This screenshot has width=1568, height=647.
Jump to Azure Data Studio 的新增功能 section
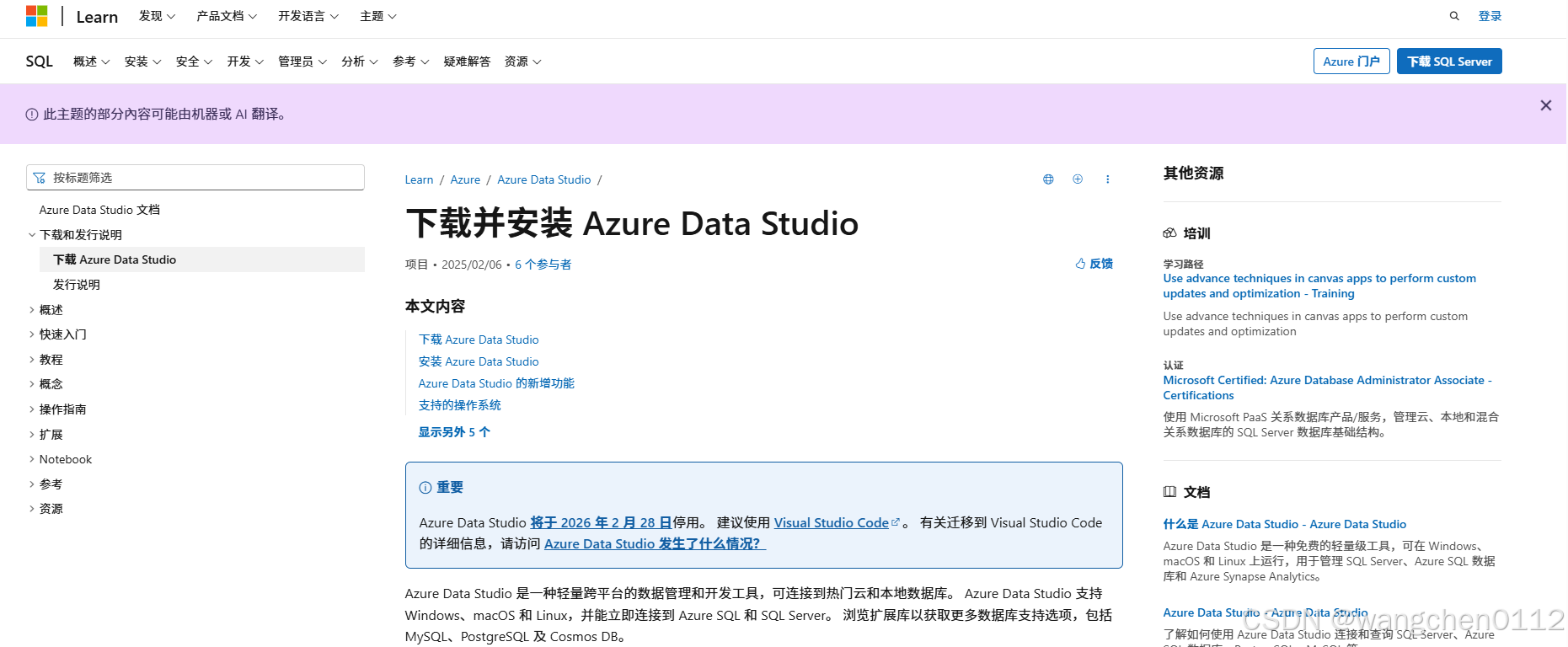click(496, 383)
